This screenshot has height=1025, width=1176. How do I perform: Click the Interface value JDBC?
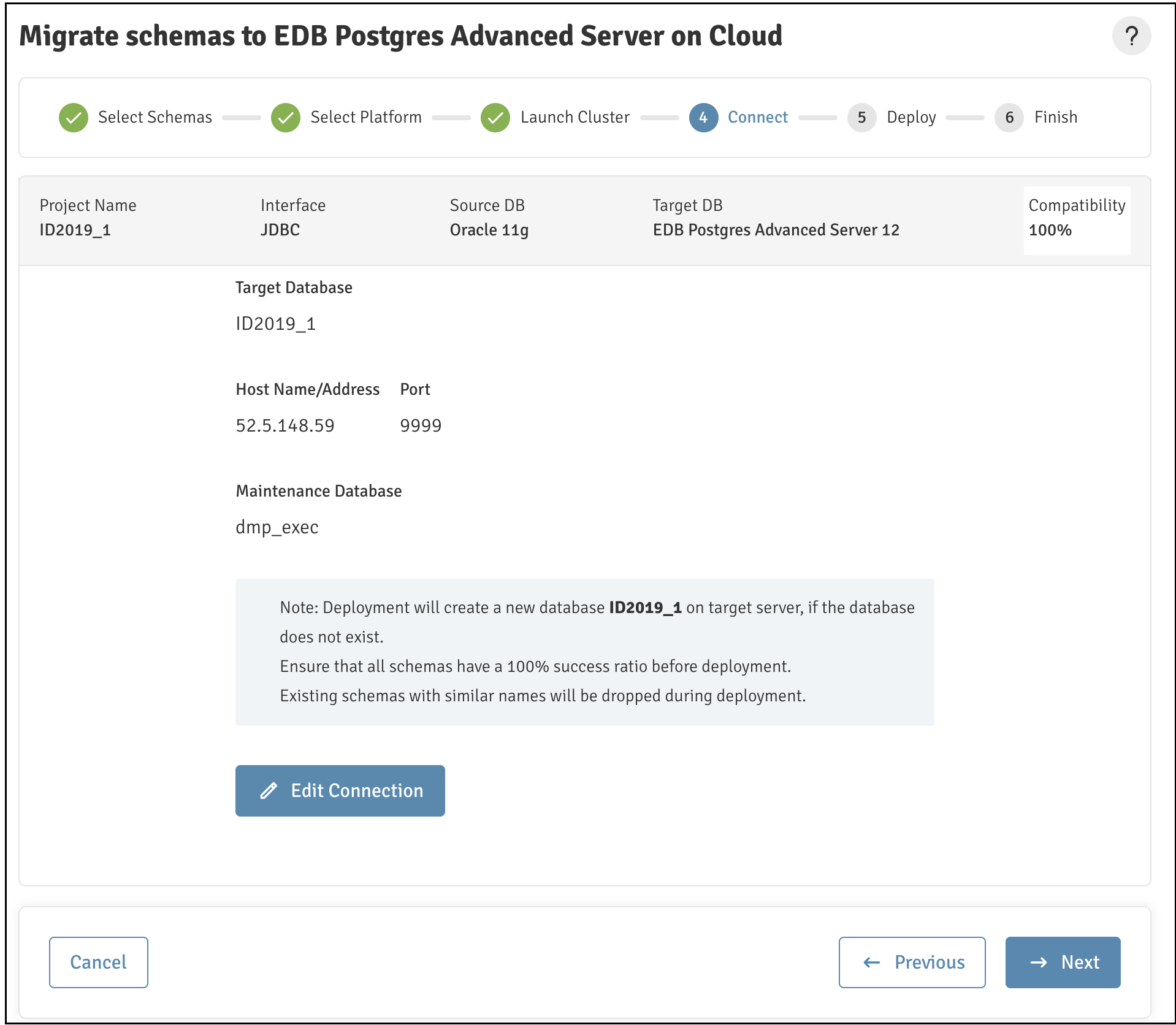(x=280, y=230)
